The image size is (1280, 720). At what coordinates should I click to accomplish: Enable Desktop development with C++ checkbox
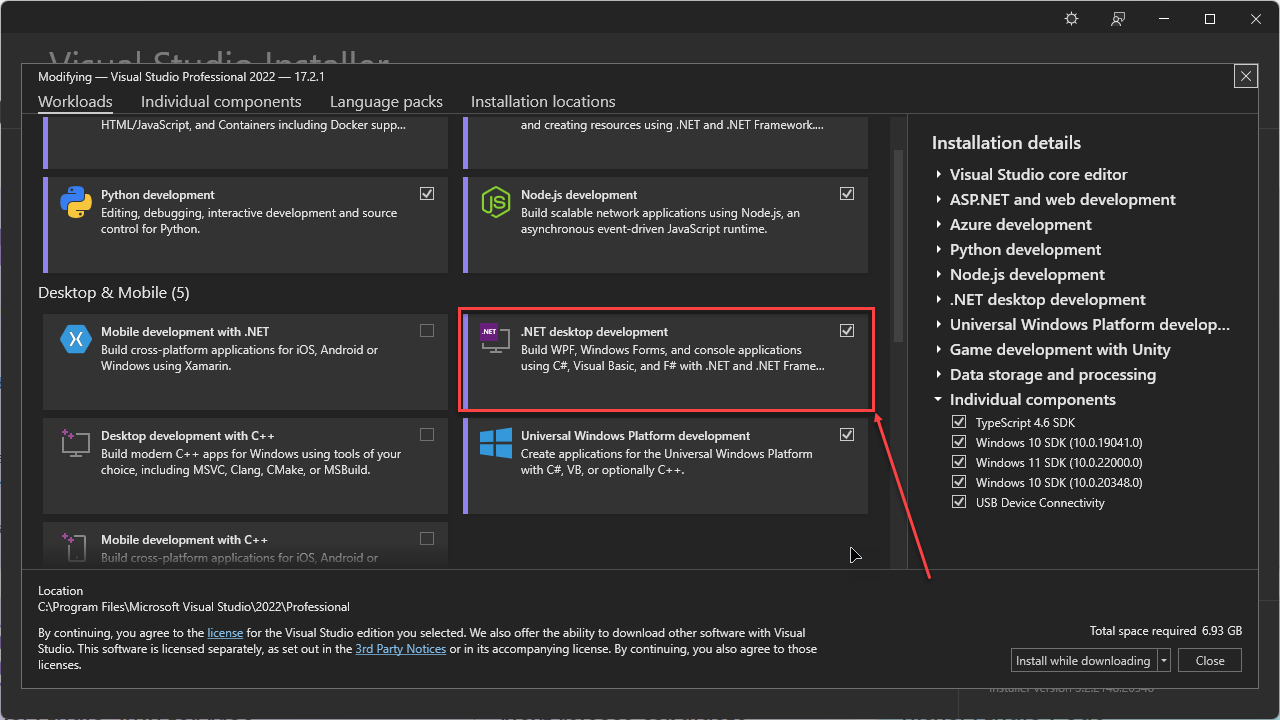(x=427, y=435)
